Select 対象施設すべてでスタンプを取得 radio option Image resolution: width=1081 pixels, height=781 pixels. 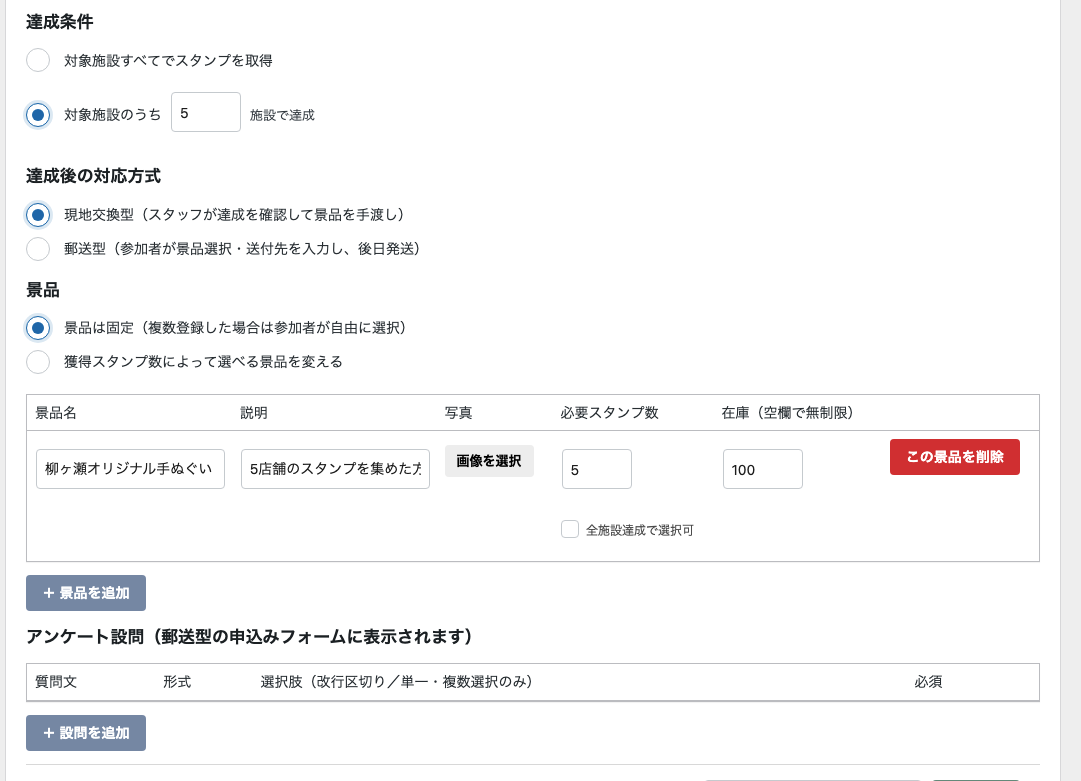pyautogui.click(x=38, y=60)
